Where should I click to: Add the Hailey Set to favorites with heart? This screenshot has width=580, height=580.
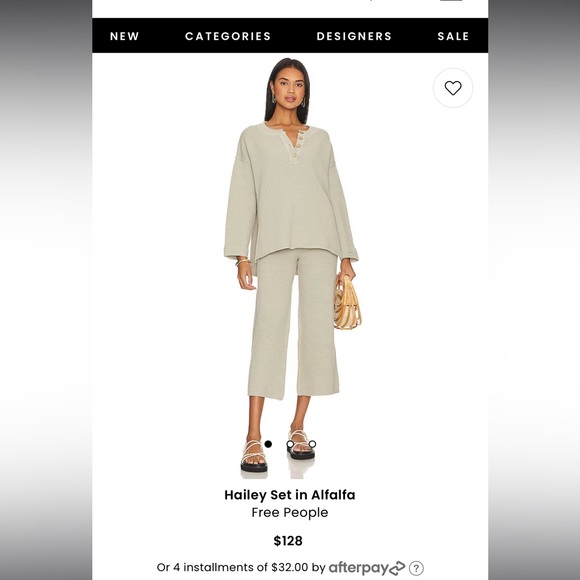tap(453, 88)
